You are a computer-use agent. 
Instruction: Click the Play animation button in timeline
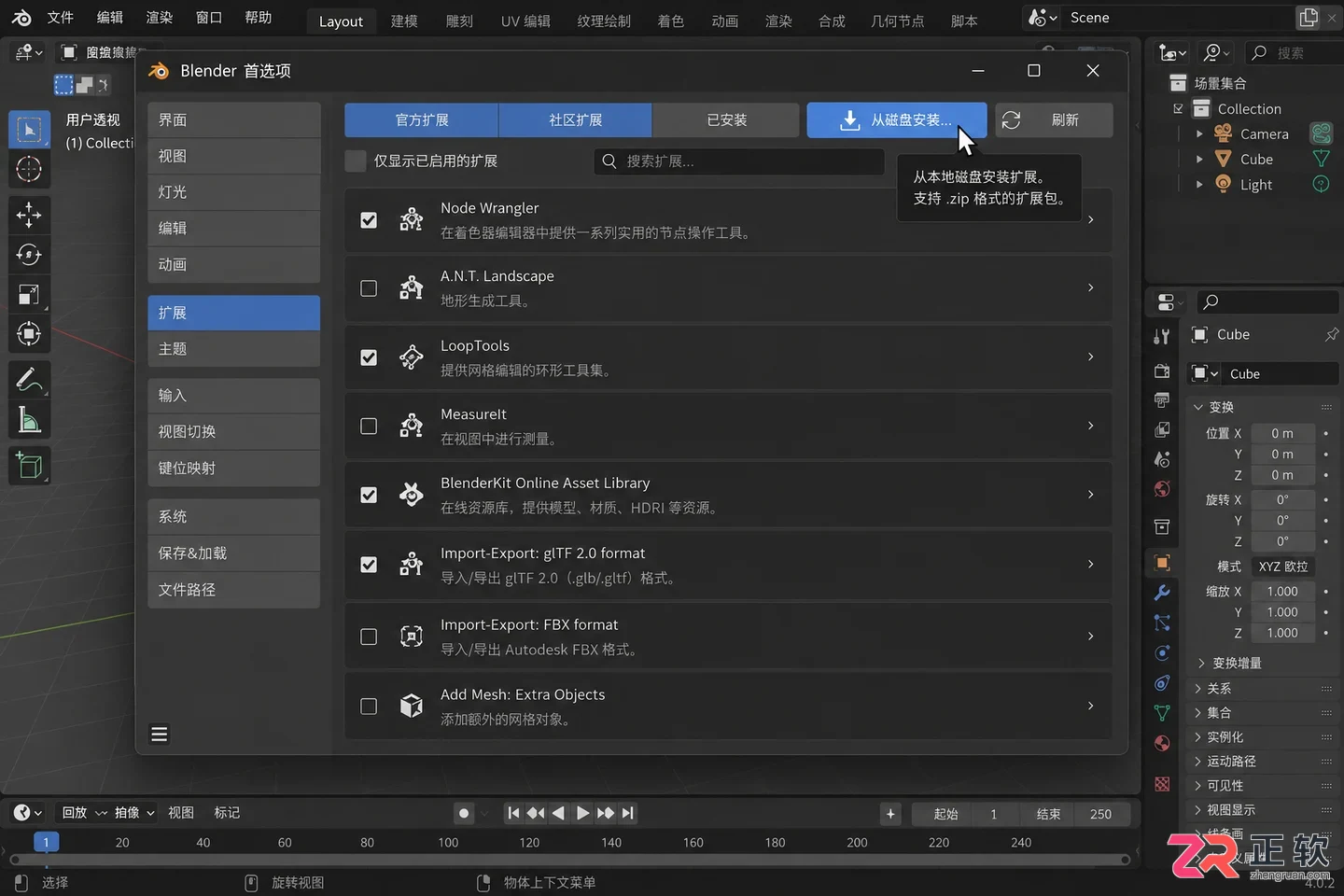582,813
